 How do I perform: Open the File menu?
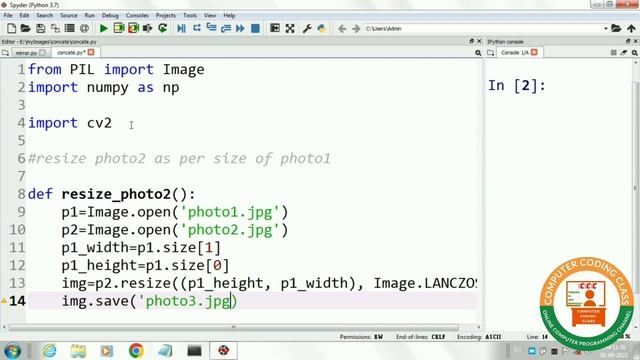[x=8, y=16]
